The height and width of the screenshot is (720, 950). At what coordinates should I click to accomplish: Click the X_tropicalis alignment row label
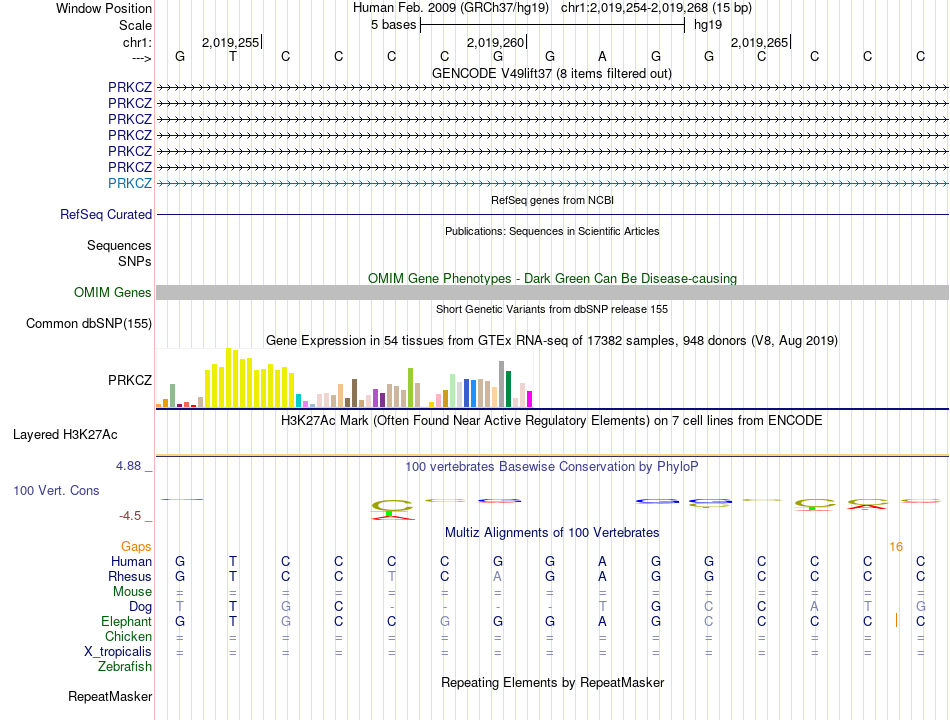[118, 652]
